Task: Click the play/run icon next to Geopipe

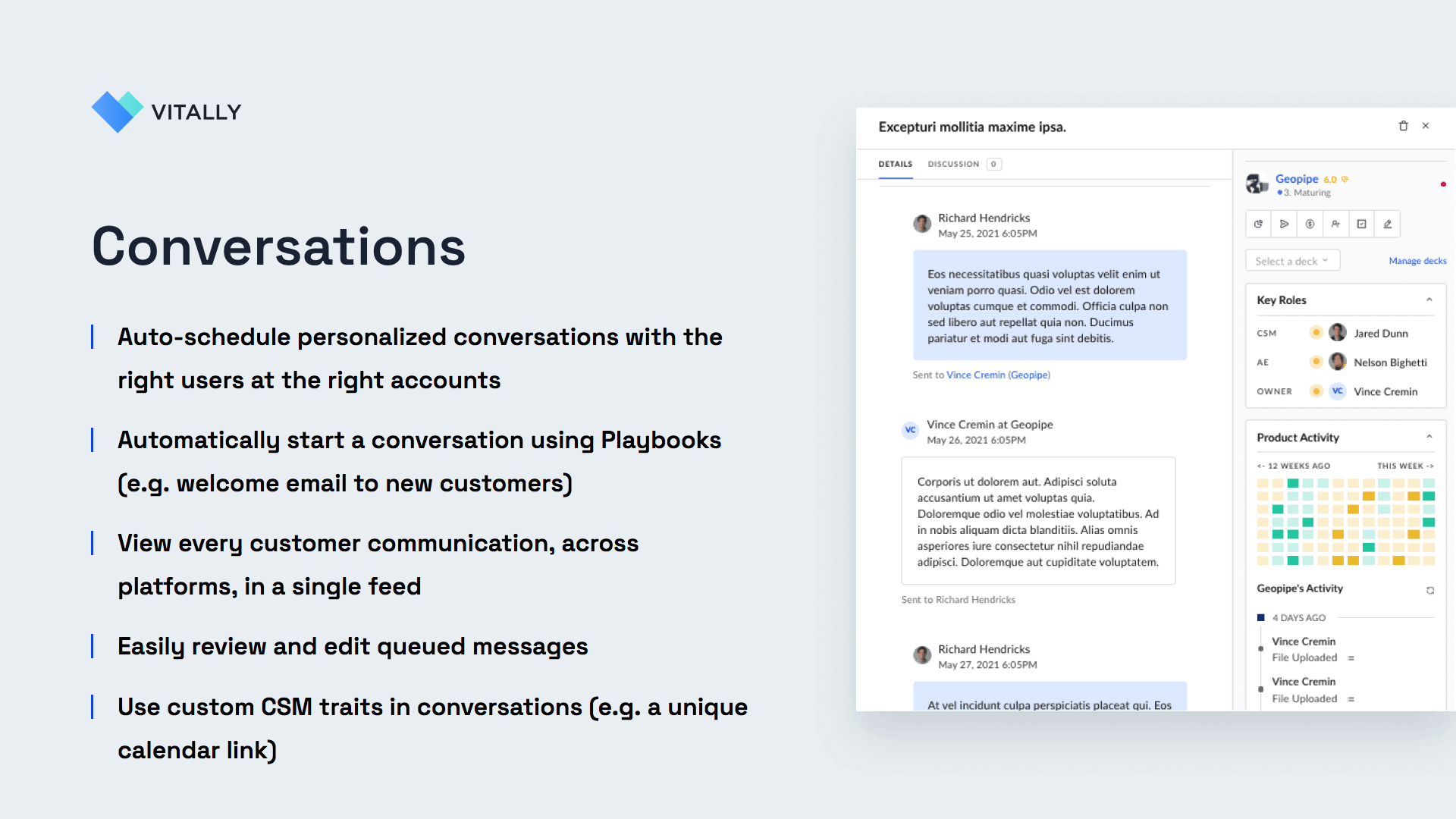Action: pyautogui.click(x=1284, y=224)
